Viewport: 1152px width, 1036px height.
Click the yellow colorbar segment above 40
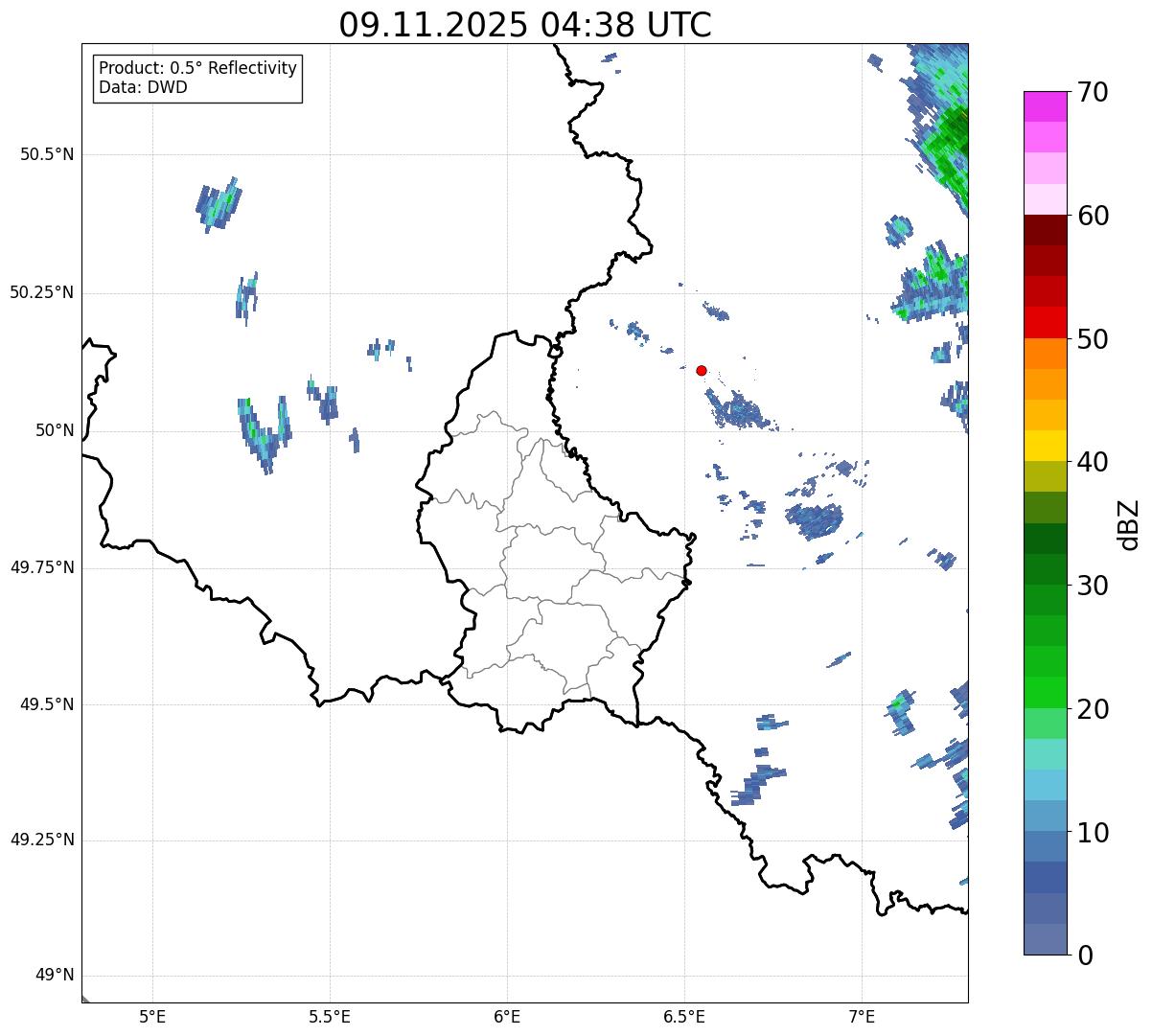pyautogui.click(x=1046, y=446)
